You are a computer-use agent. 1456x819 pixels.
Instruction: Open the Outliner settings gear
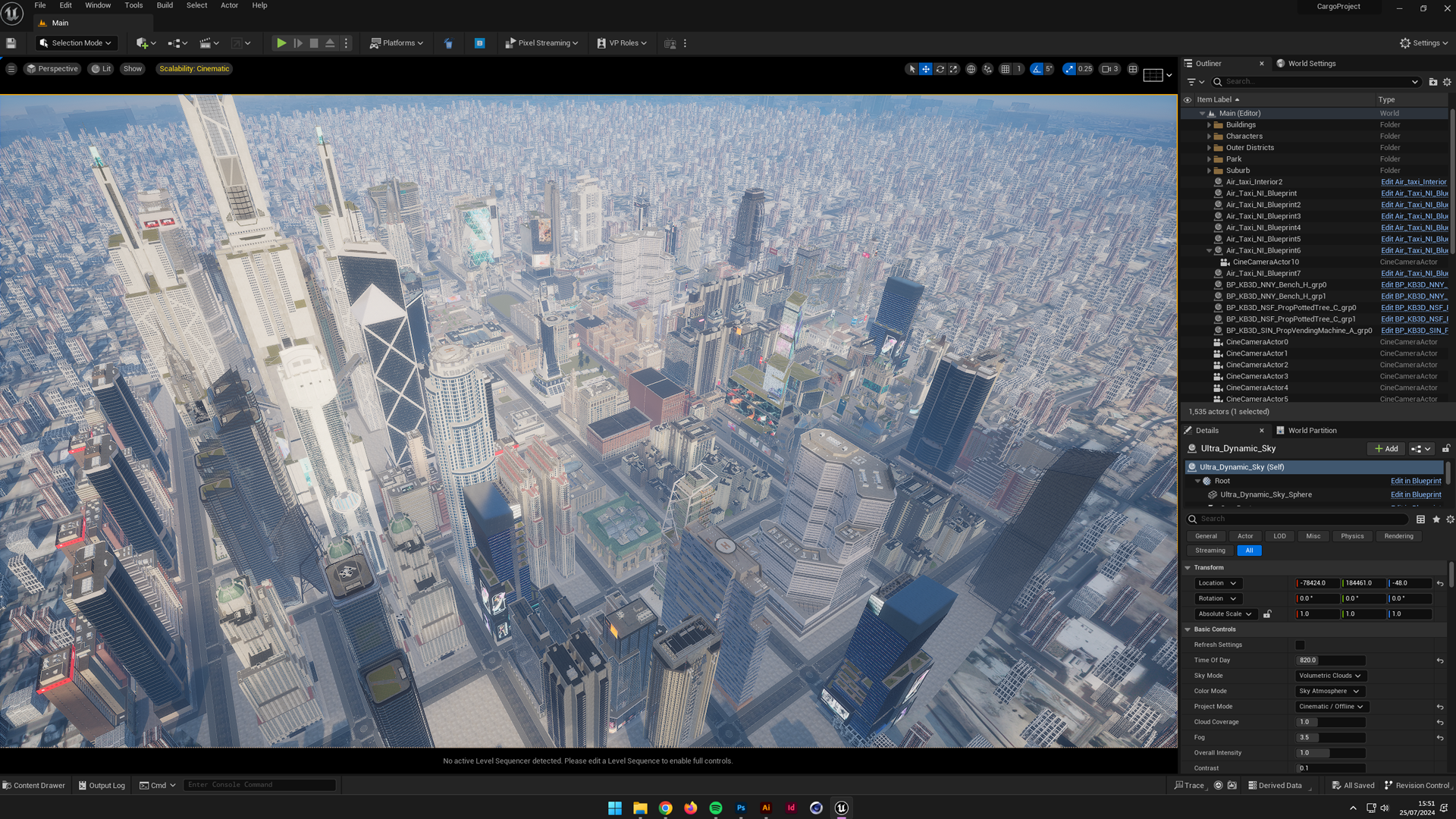click(1447, 82)
